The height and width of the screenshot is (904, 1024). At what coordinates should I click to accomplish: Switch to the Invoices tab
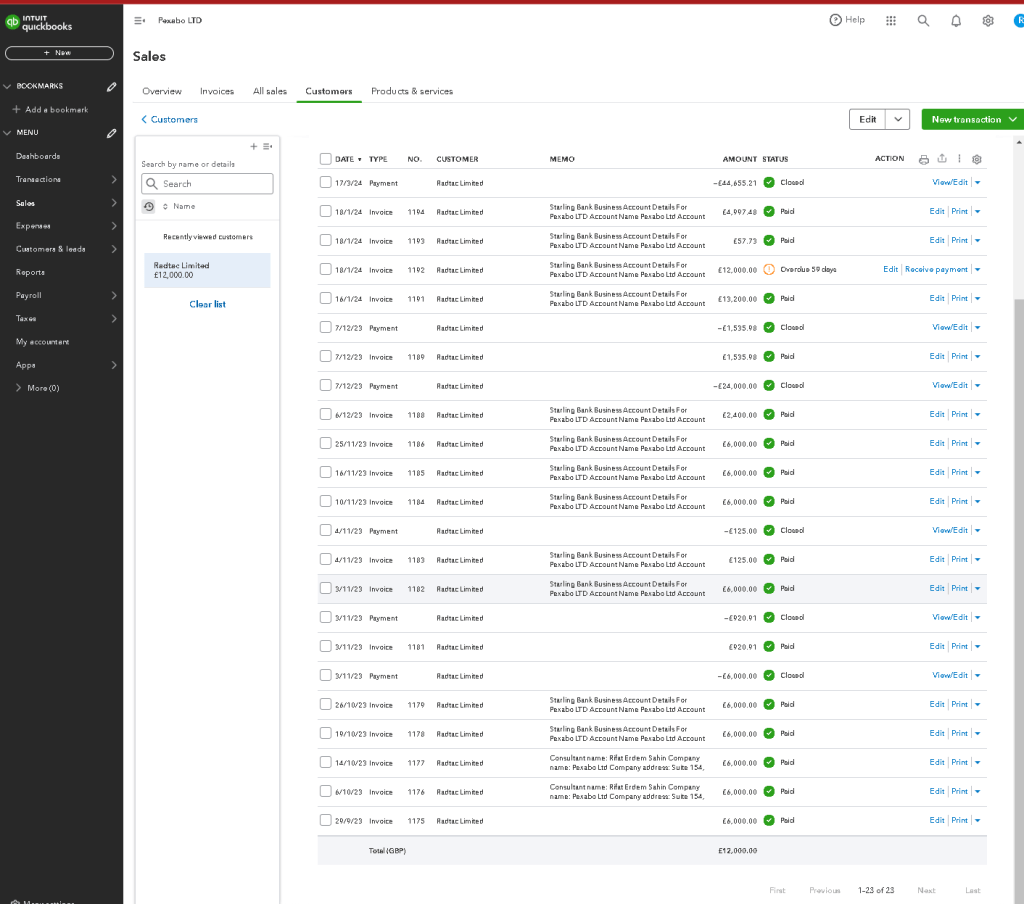(217, 91)
